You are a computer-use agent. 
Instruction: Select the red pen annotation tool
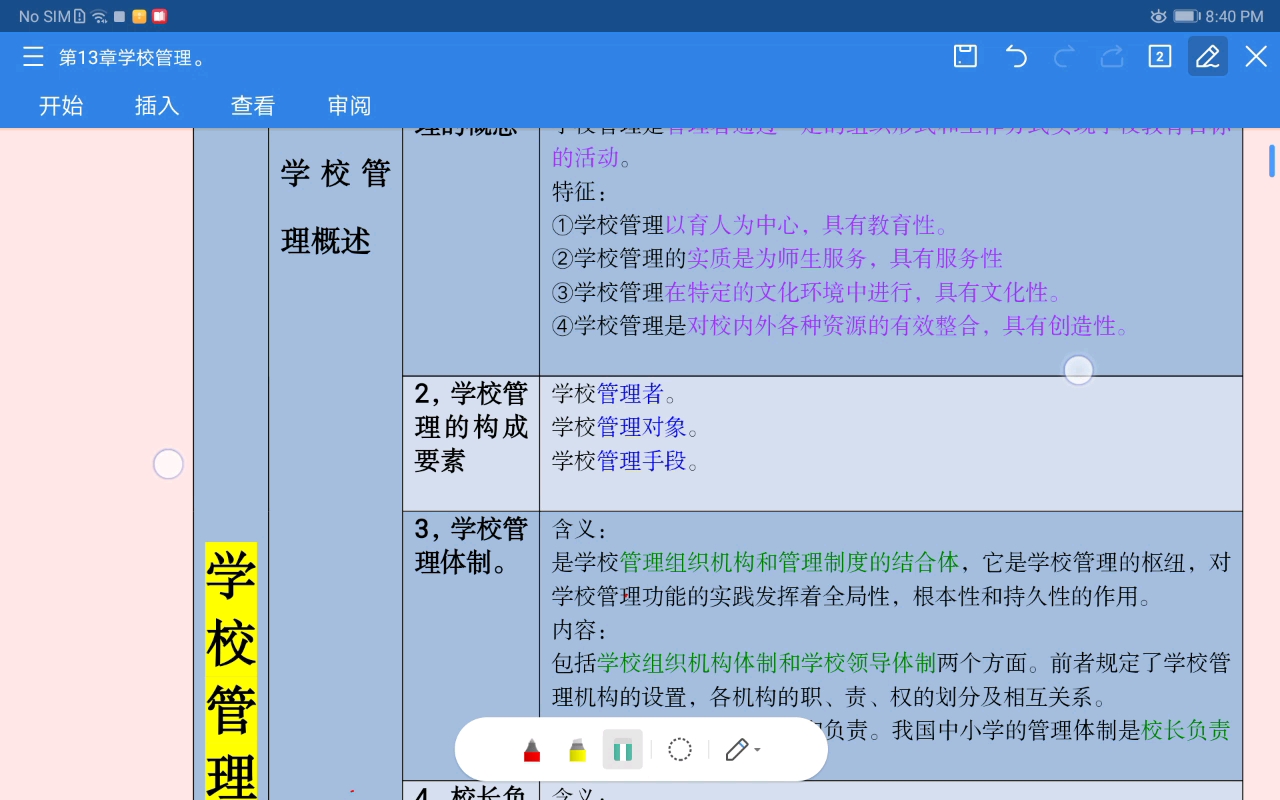click(532, 749)
